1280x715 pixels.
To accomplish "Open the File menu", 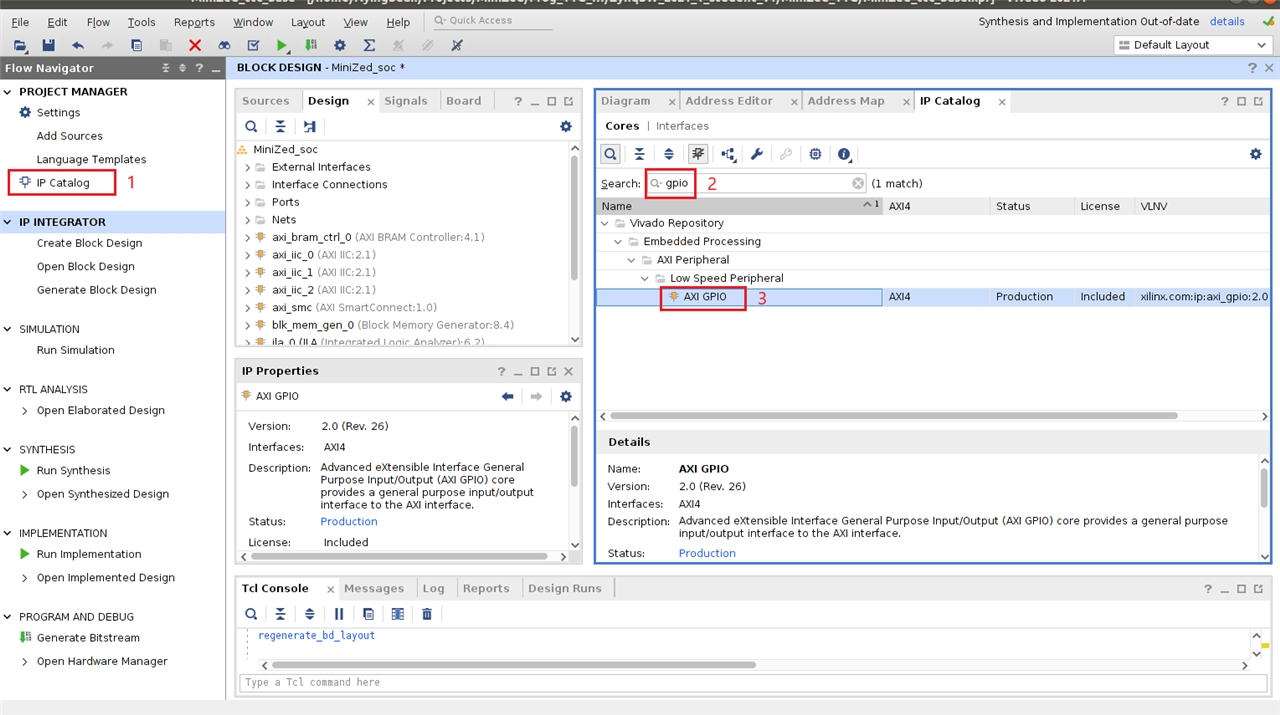I will point(19,22).
